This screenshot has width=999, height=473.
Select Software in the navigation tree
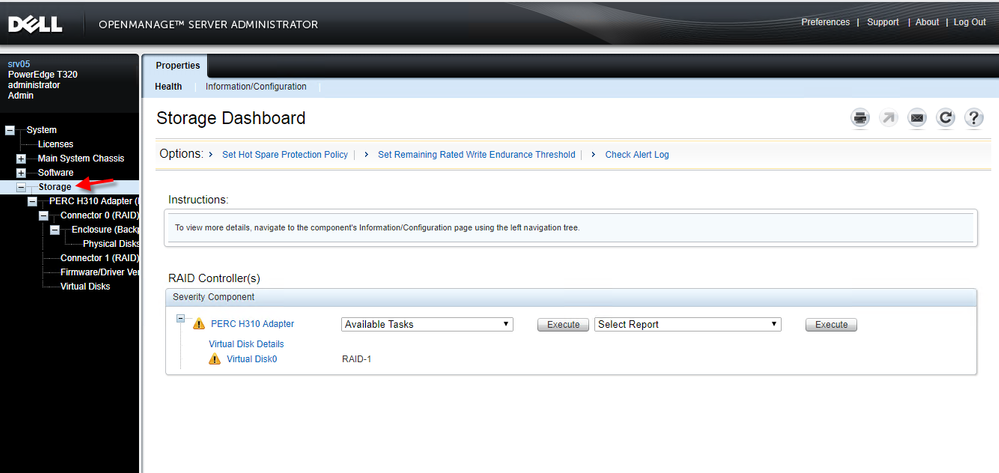point(55,173)
